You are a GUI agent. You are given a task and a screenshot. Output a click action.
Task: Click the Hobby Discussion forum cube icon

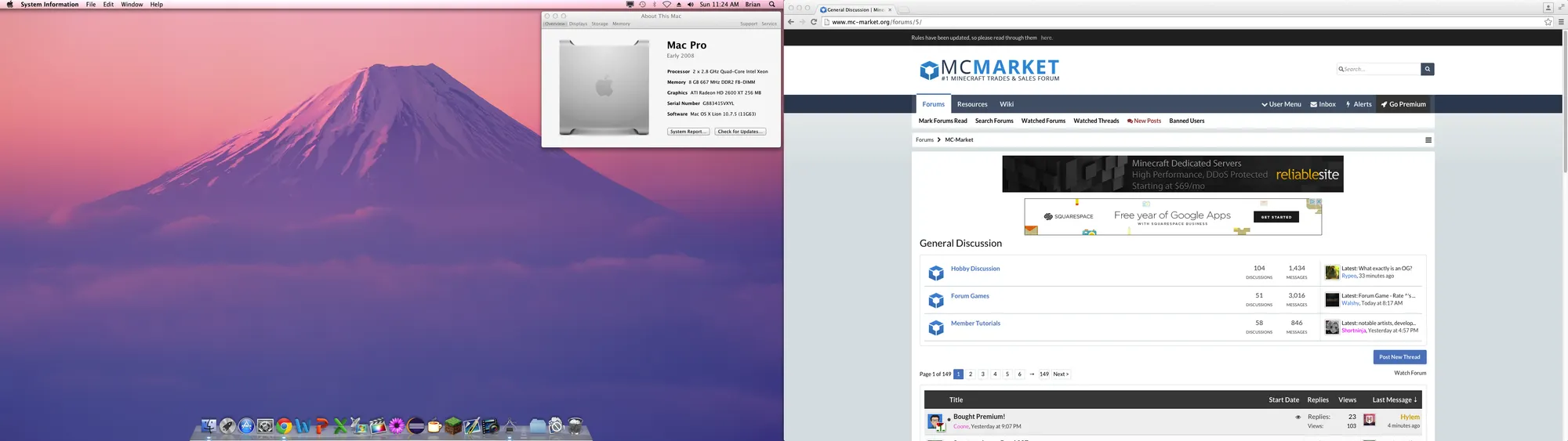935,273
